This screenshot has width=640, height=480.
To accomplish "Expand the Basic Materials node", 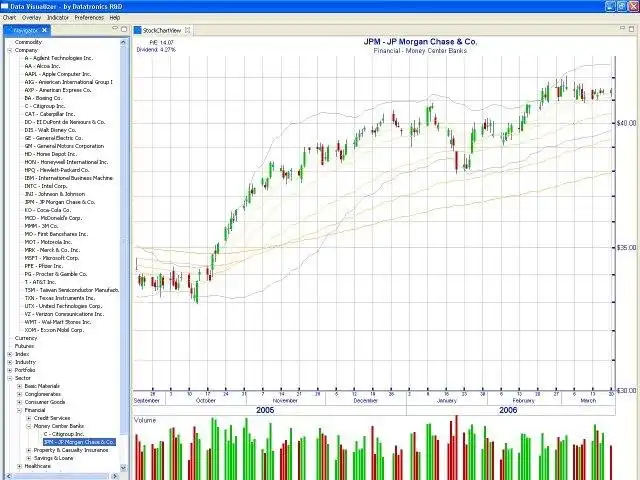I will (x=19, y=386).
